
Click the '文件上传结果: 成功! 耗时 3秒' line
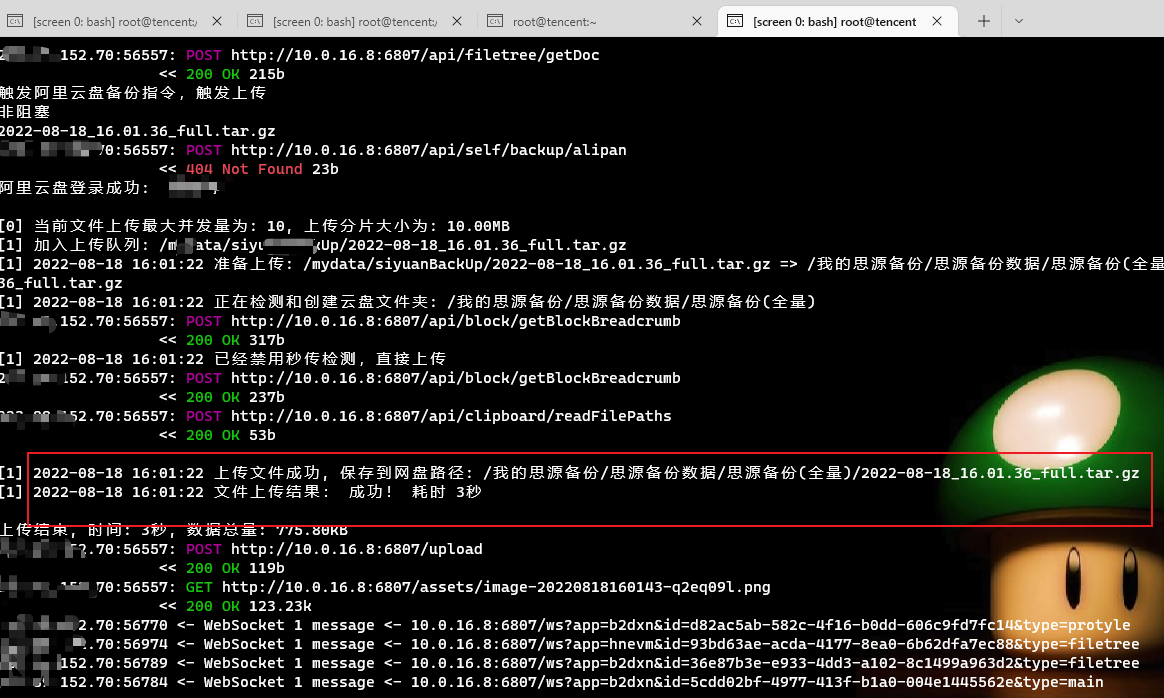coord(241,492)
